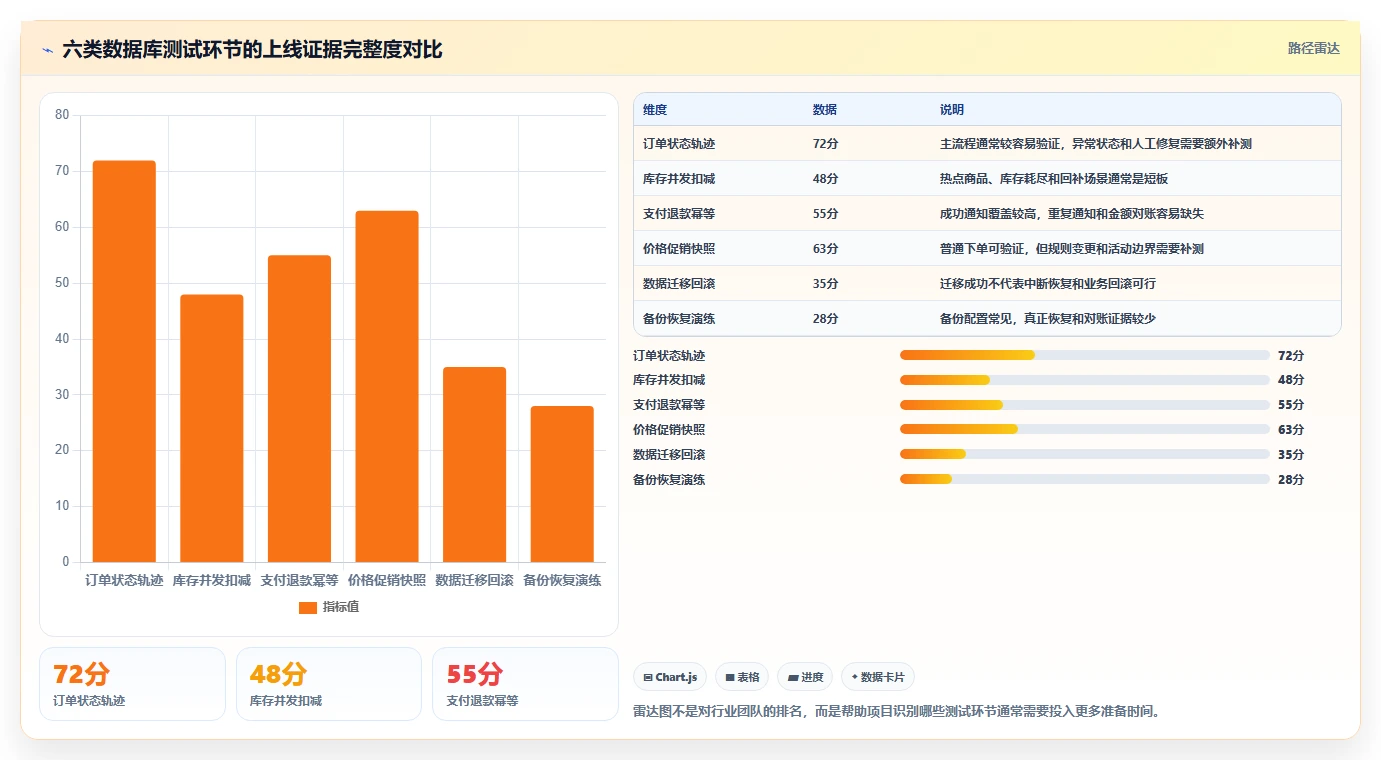Screen dimensions: 1381x760
Task: Click the page title 六类数据库测试环节的上线证据完整度对比
Action: 252,50
